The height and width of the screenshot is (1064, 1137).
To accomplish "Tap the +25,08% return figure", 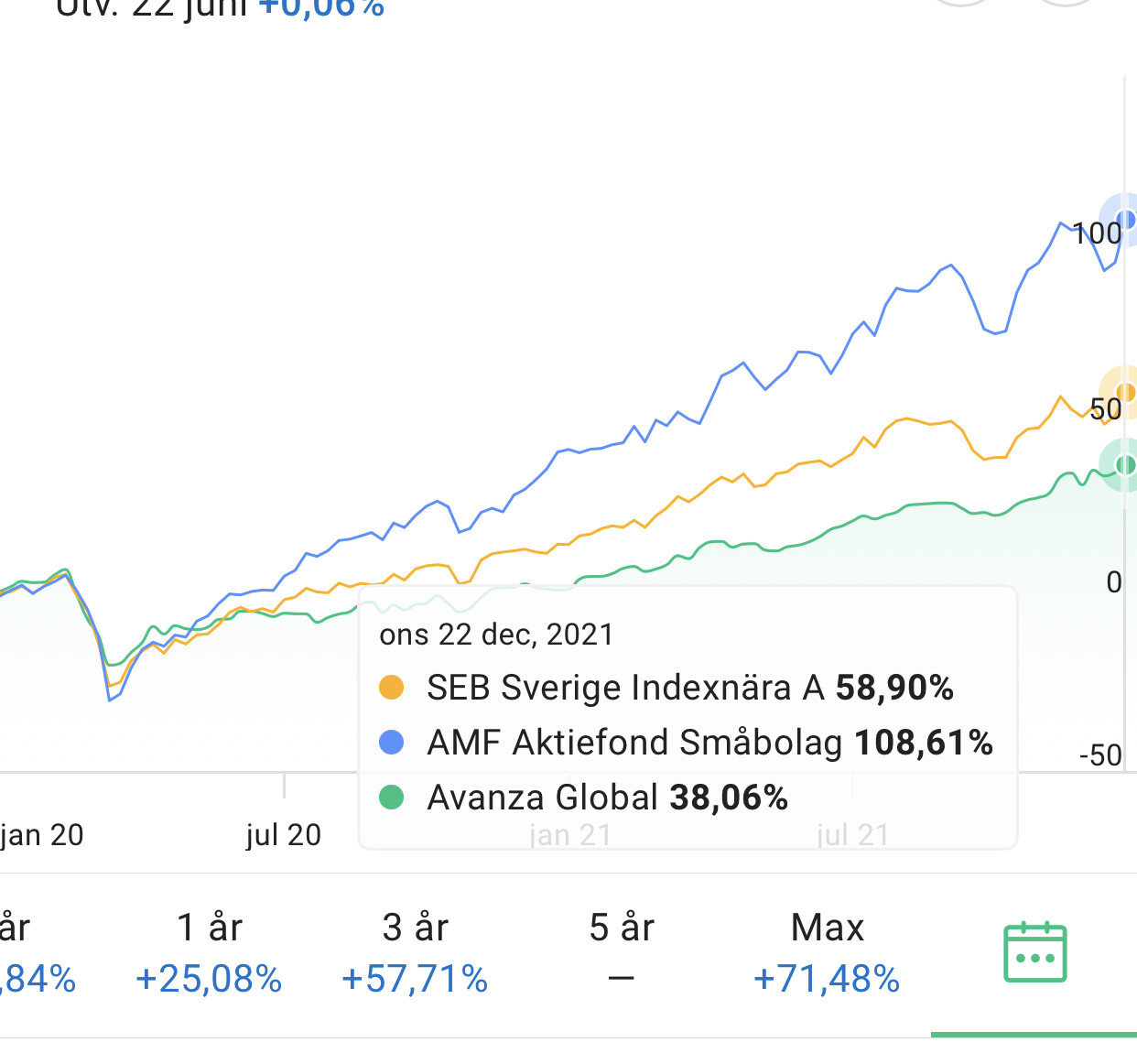I will point(209,979).
